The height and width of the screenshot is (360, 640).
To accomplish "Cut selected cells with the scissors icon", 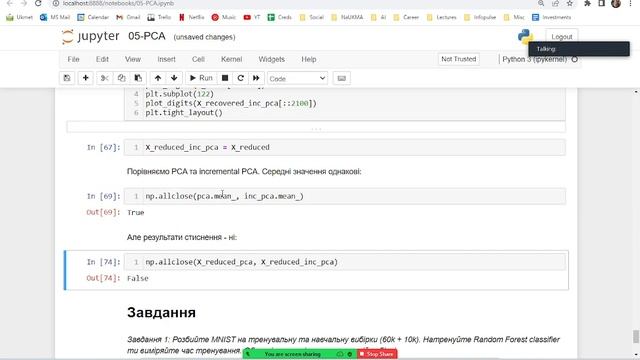I will (x=104, y=78).
